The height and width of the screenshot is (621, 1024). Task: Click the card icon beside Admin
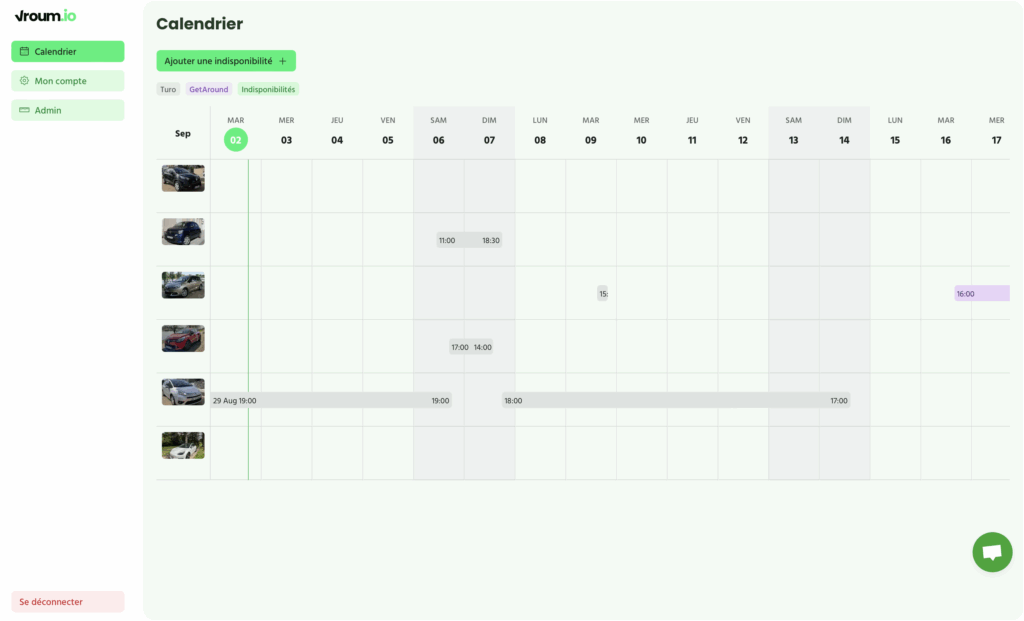[24, 110]
